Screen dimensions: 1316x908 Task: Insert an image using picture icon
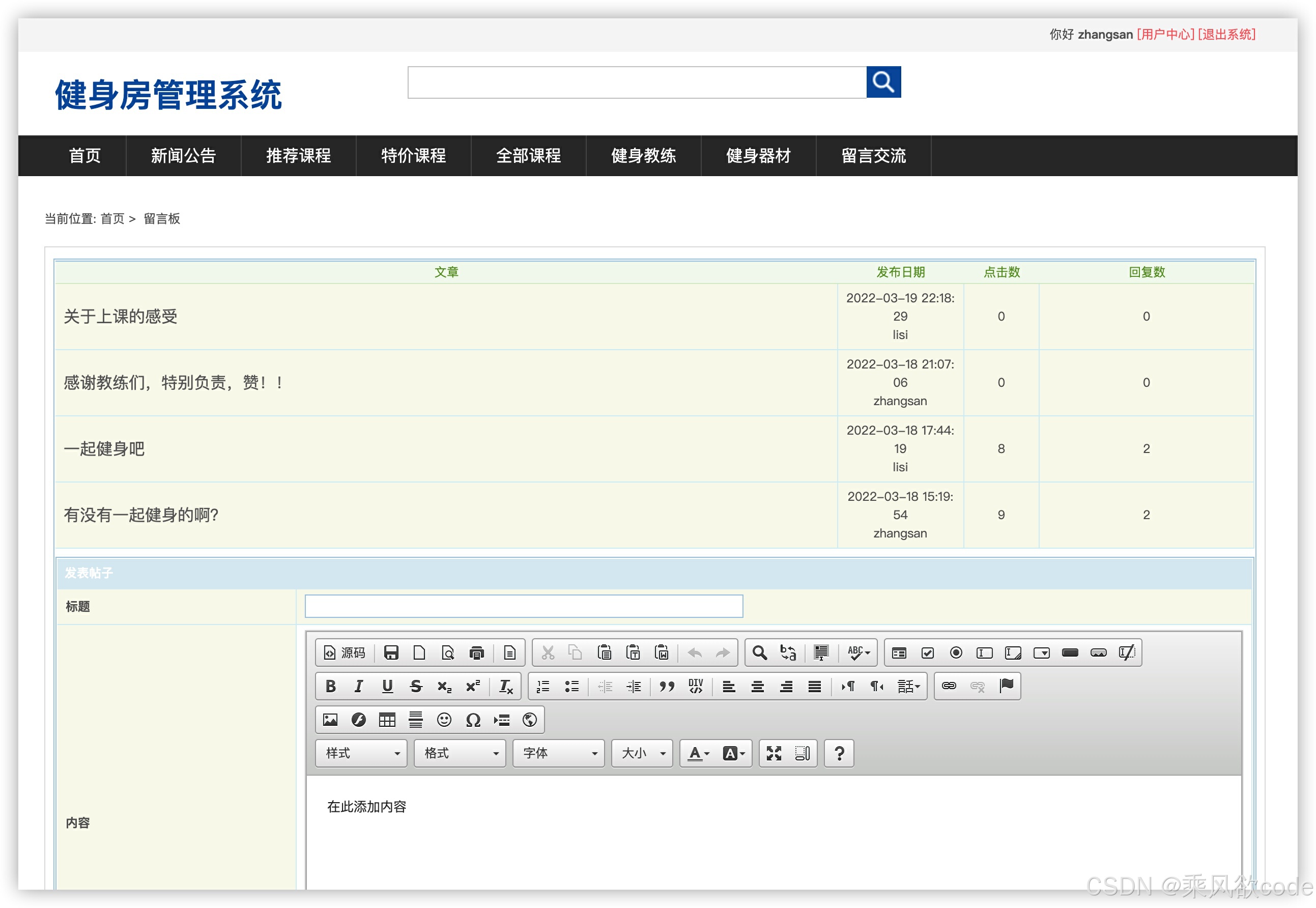click(330, 720)
